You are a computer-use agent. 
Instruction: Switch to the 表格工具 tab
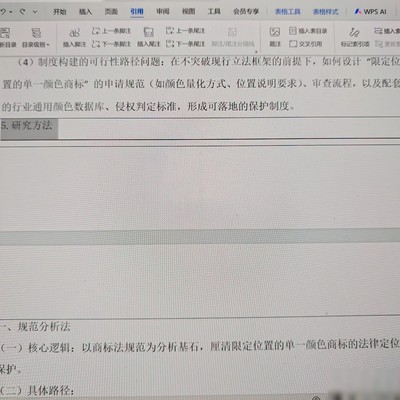point(287,12)
